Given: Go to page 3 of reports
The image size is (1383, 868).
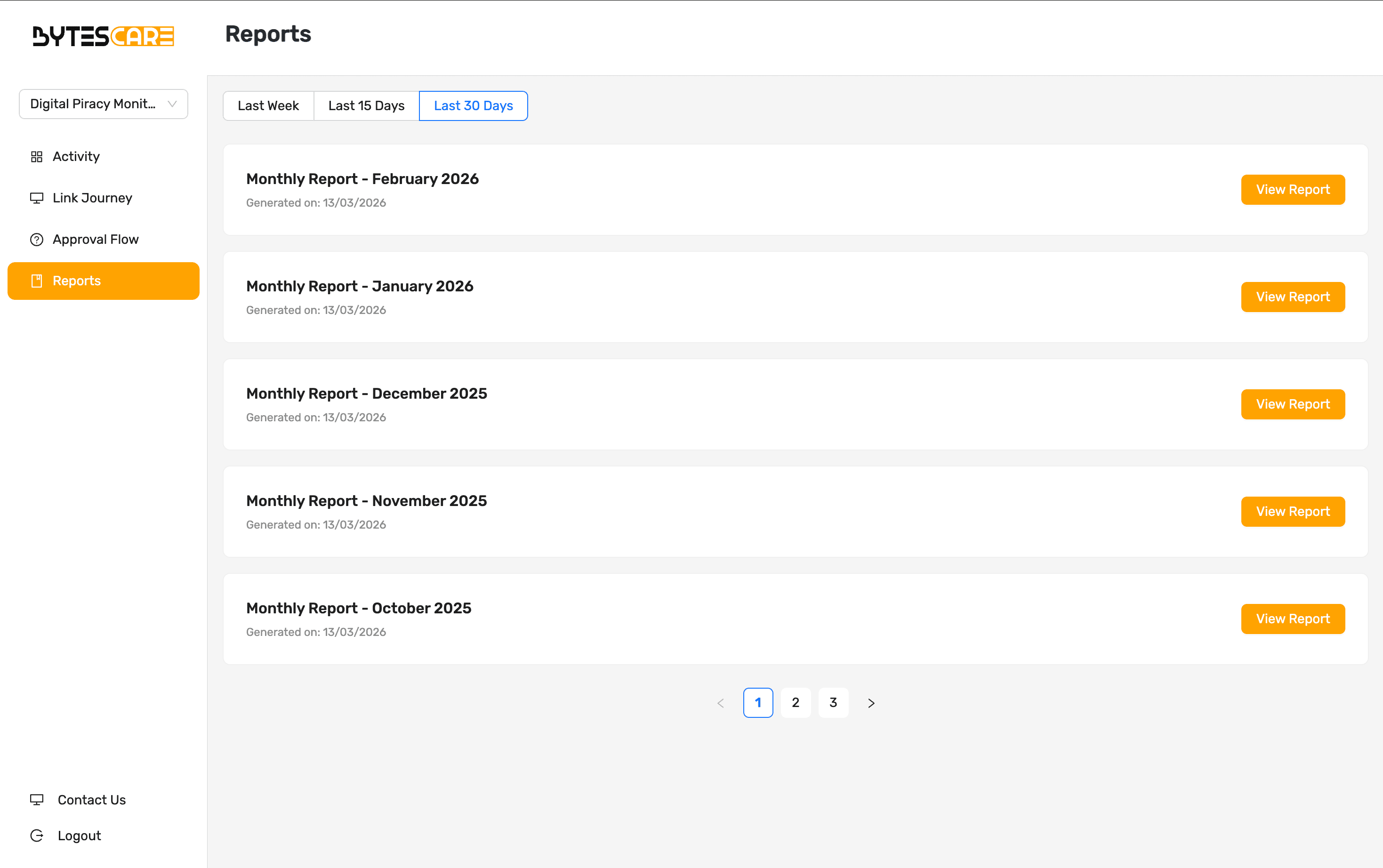Looking at the screenshot, I should [833, 702].
